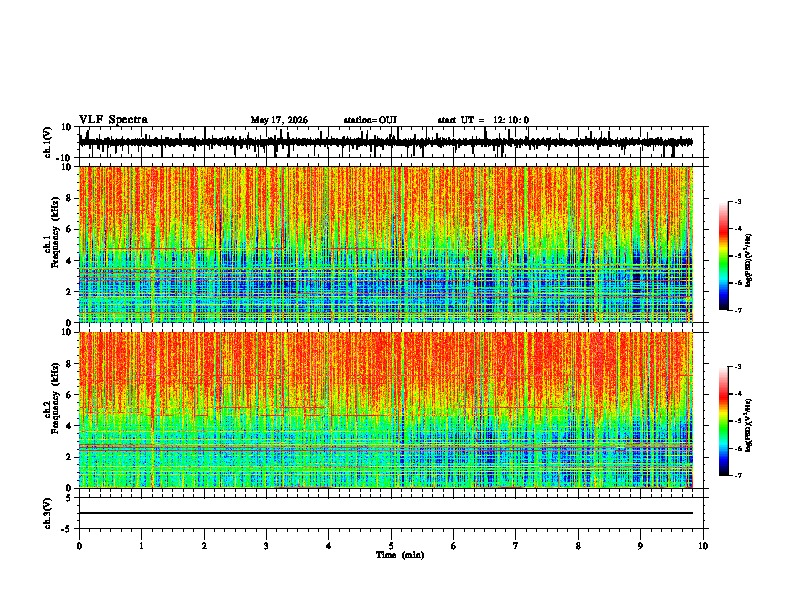The width and height of the screenshot is (792, 612).
Task: Click the 3 minute tick label
Action: click(266, 546)
